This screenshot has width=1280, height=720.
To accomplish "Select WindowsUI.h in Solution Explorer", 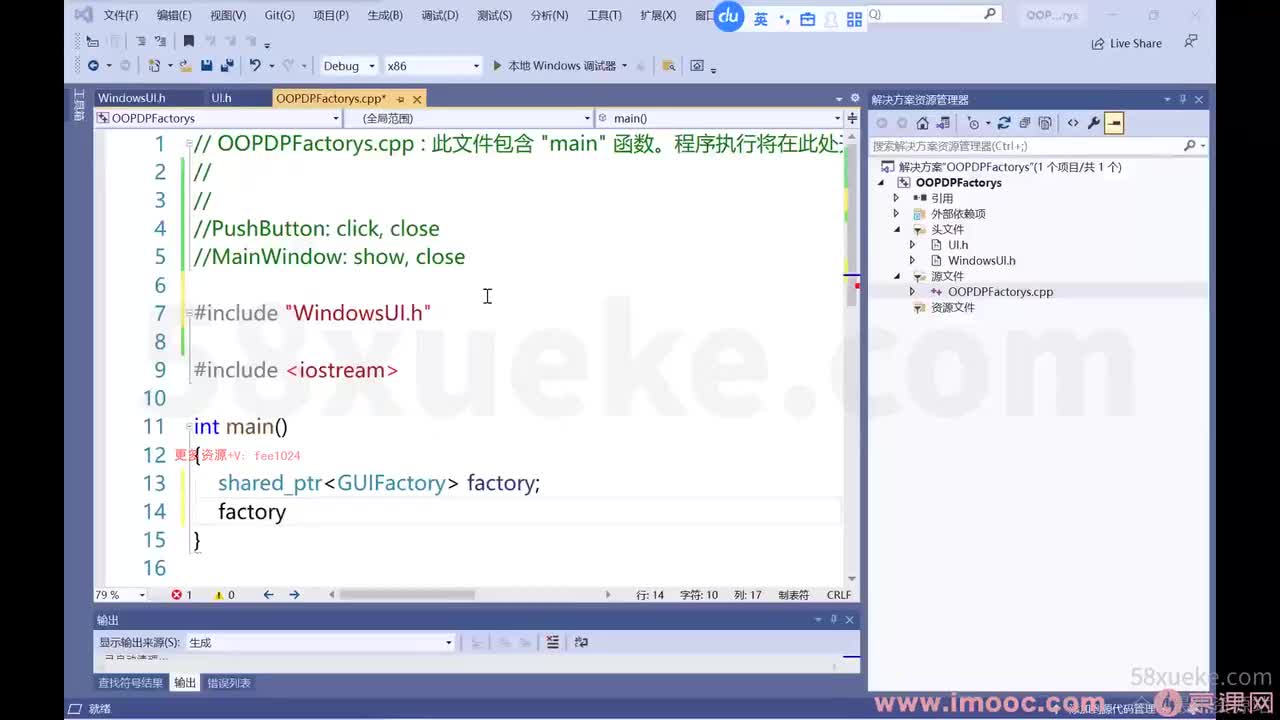I will (x=981, y=260).
